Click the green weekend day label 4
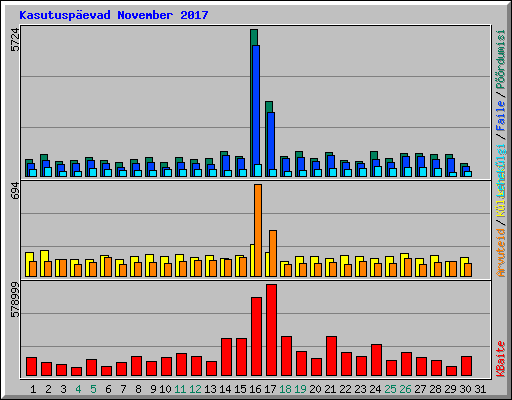Image resolution: width=512 pixels, height=400 pixels. [78, 389]
